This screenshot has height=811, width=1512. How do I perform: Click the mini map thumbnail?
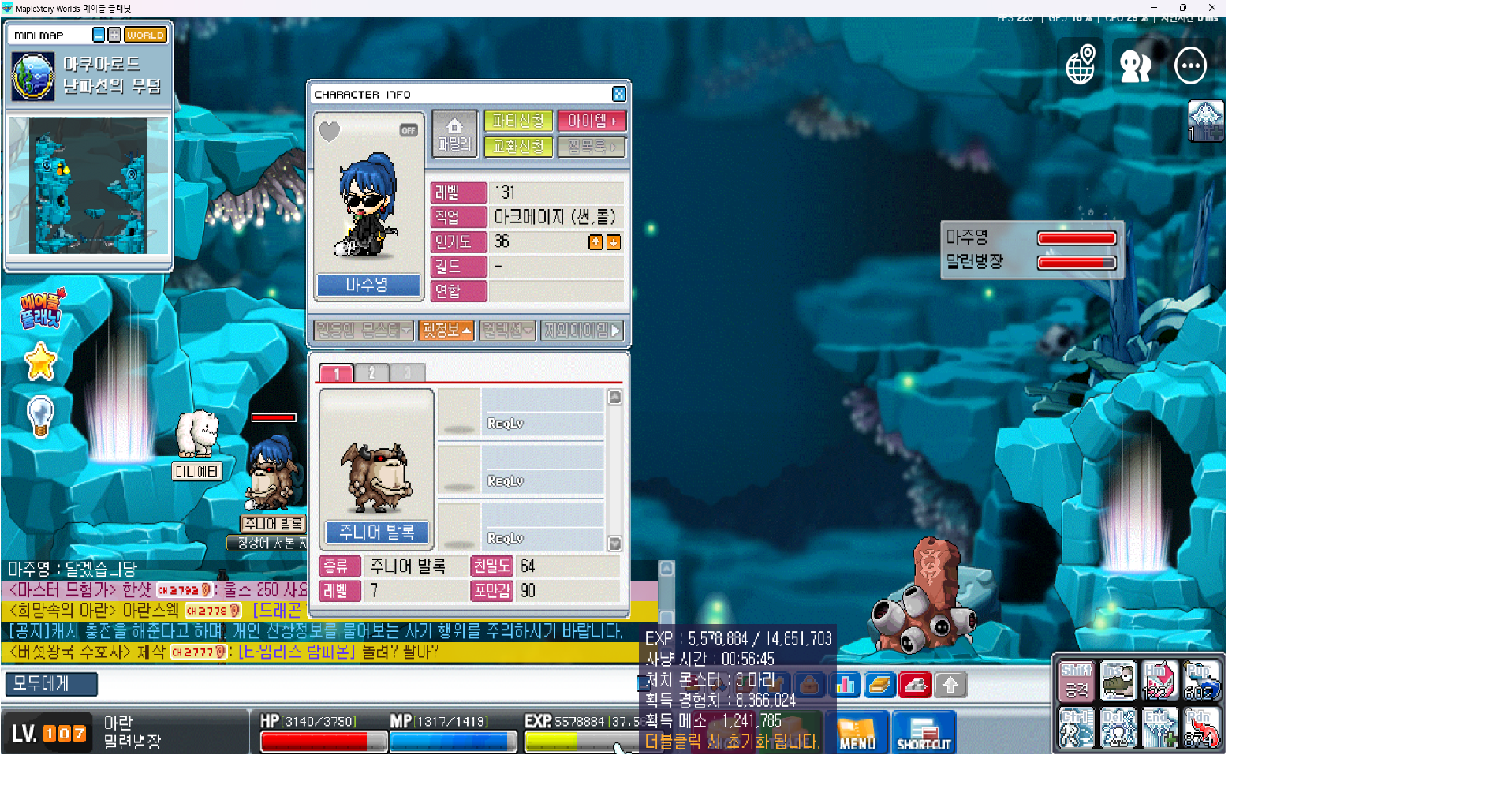(88, 185)
